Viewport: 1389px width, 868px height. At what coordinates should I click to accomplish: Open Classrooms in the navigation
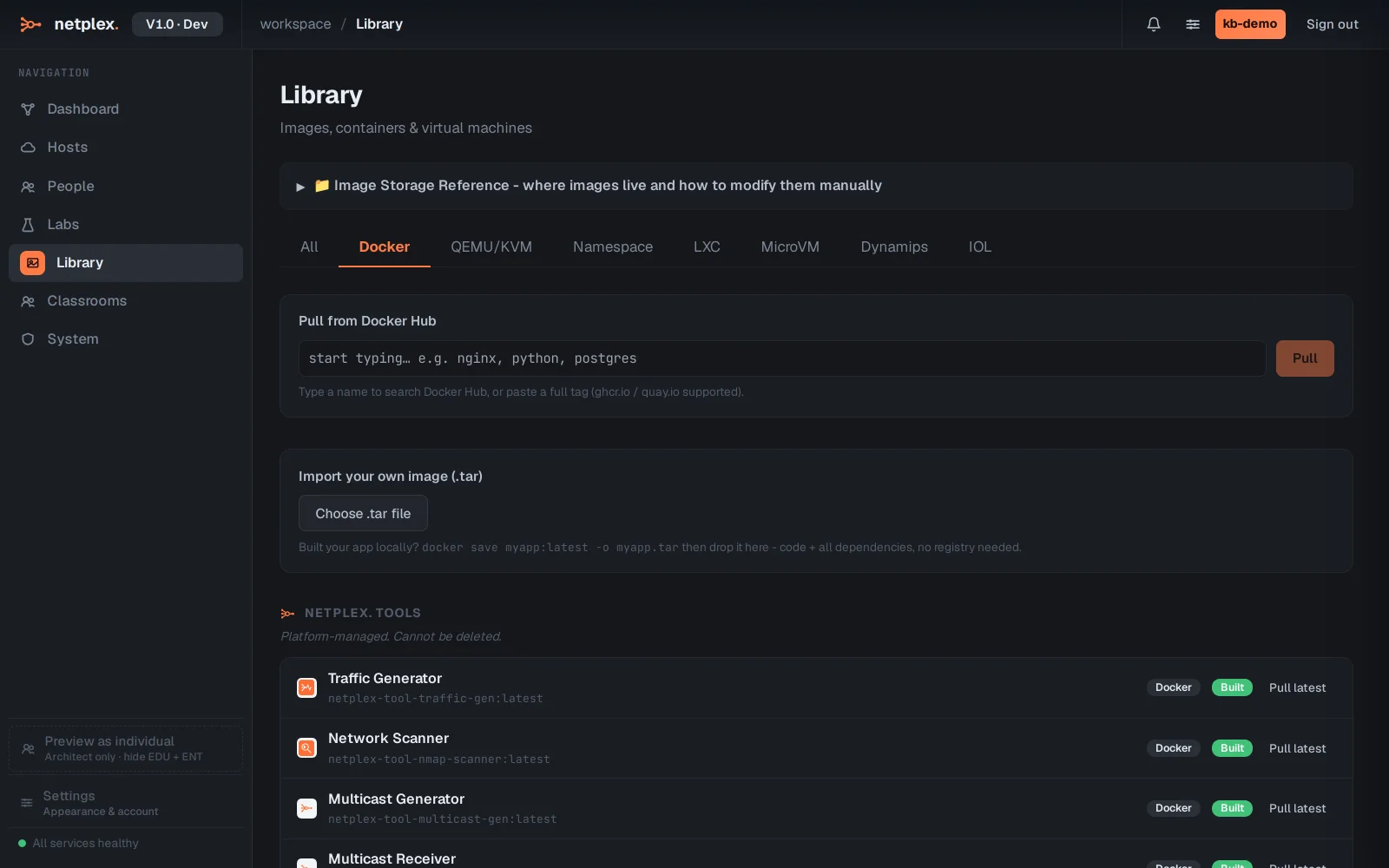[126, 301]
